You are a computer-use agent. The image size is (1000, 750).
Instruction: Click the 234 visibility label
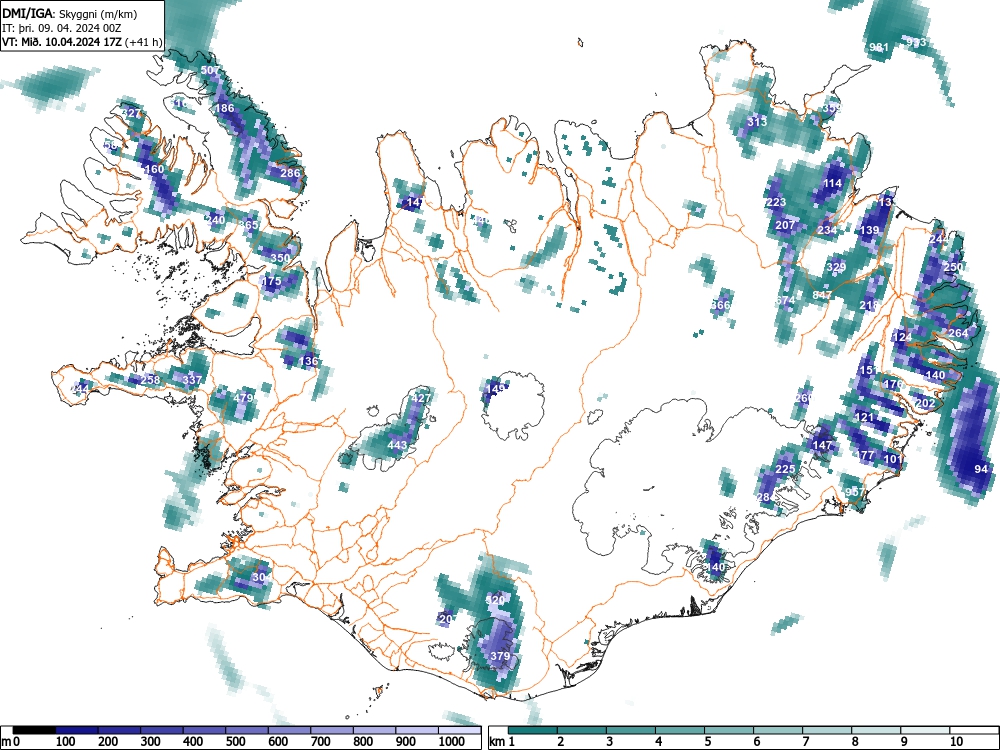(x=827, y=230)
